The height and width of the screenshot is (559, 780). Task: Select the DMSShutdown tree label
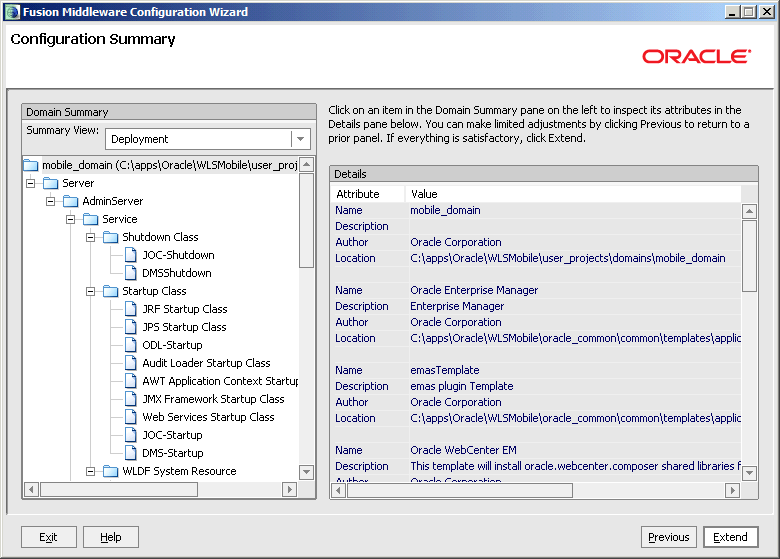(177, 273)
